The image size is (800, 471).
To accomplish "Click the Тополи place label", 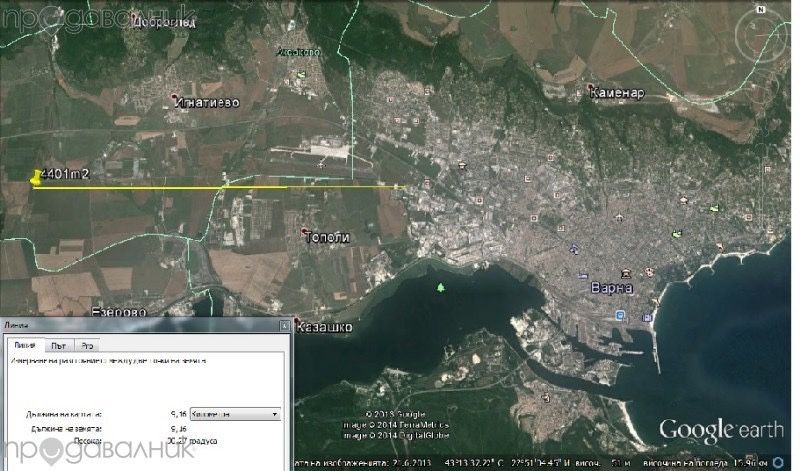I will click(327, 237).
